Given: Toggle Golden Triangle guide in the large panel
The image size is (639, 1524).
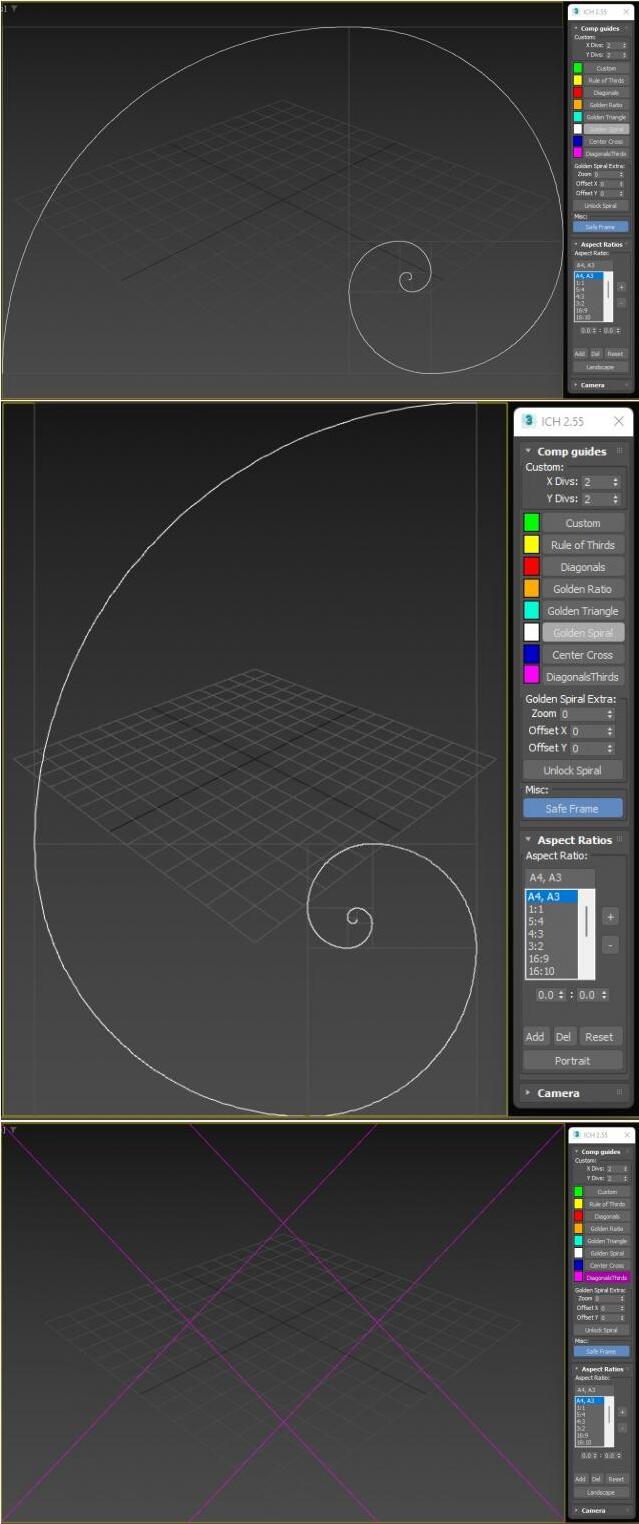Looking at the screenshot, I should (x=583, y=610).
